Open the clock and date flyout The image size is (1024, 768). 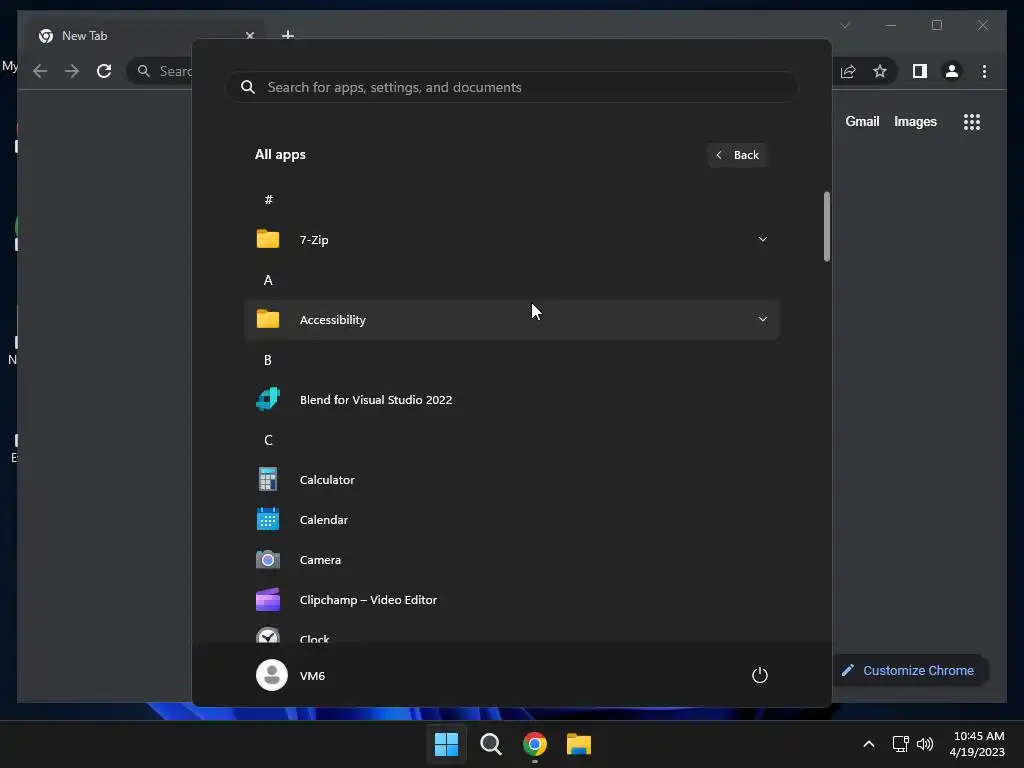click(x=977, y=744)
